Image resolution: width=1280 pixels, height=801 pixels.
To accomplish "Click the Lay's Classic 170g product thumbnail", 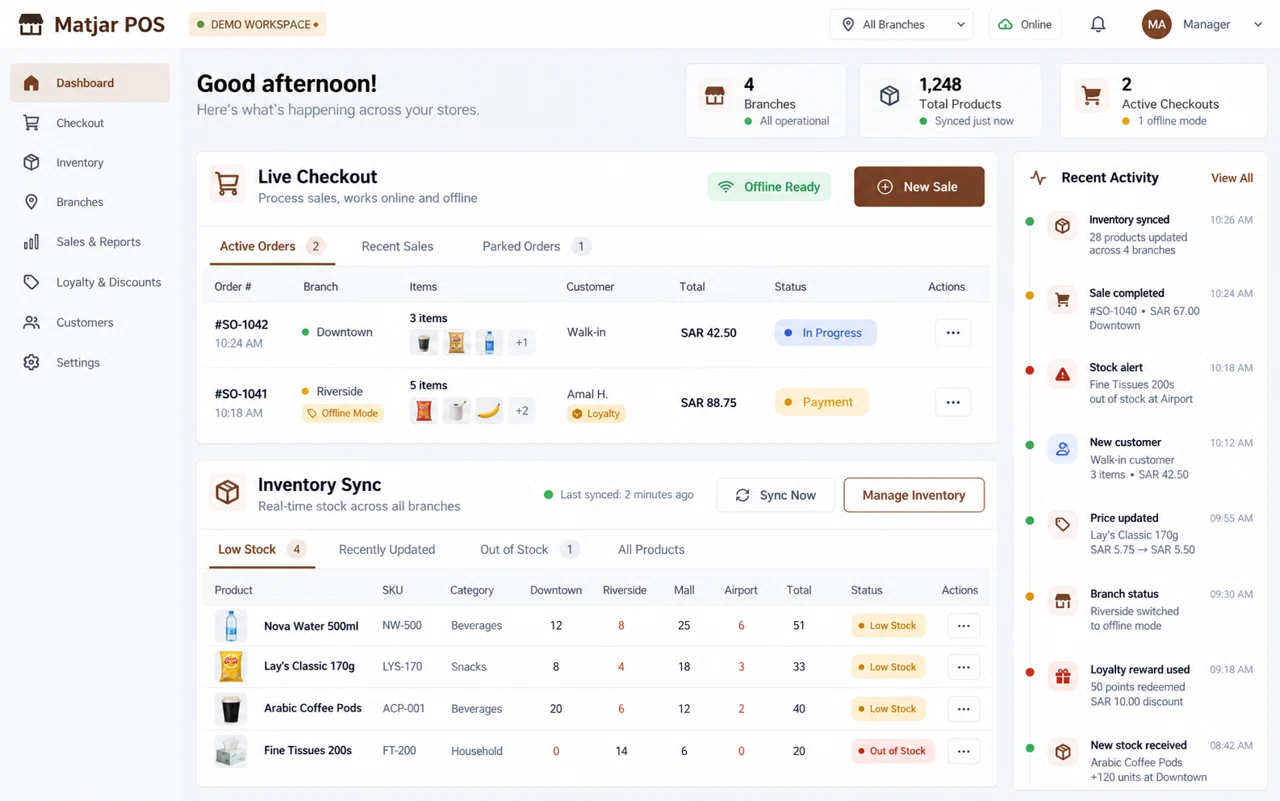I will [231, 666].
